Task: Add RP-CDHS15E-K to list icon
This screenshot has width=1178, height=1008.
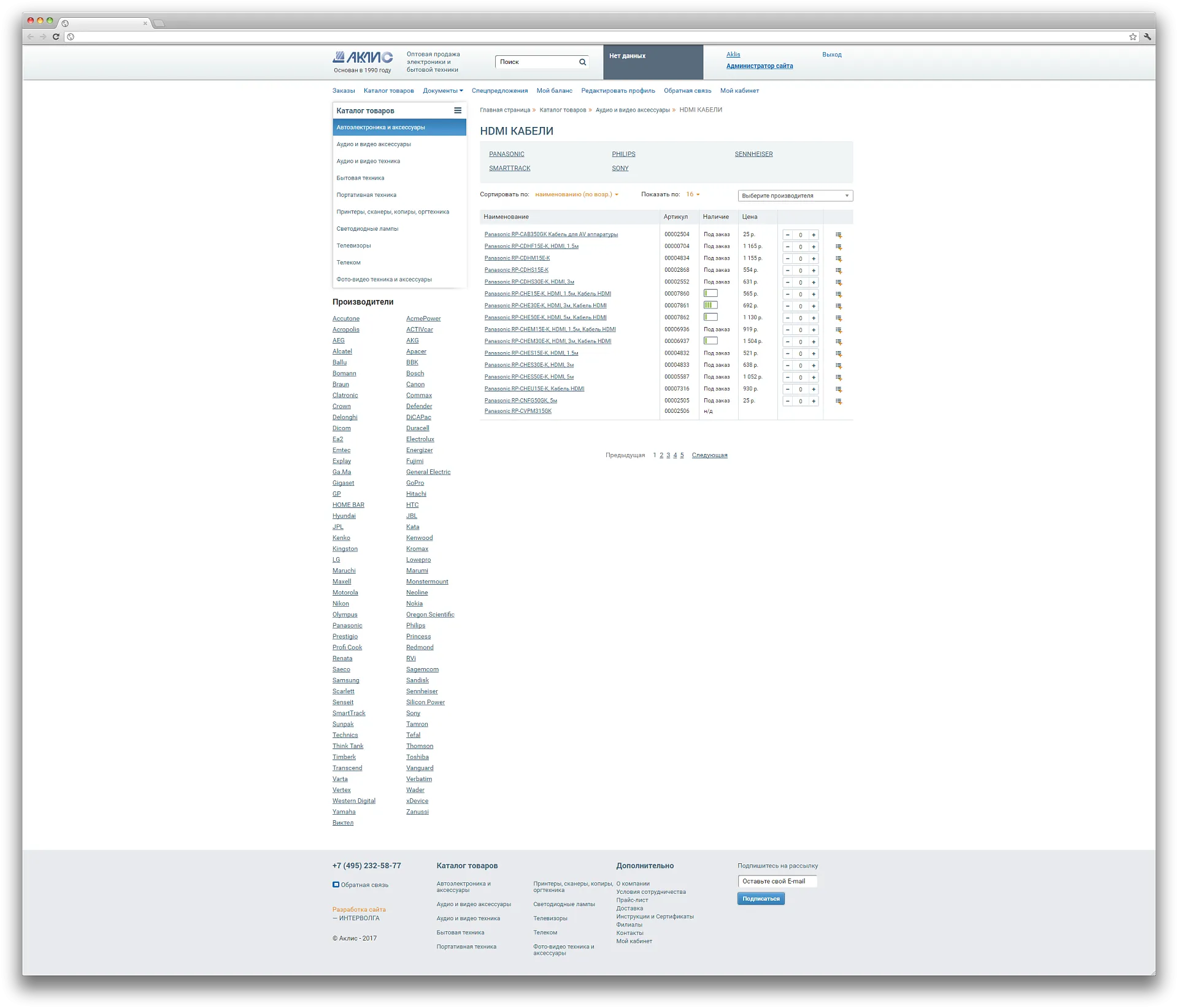Action: pos(838,271)
